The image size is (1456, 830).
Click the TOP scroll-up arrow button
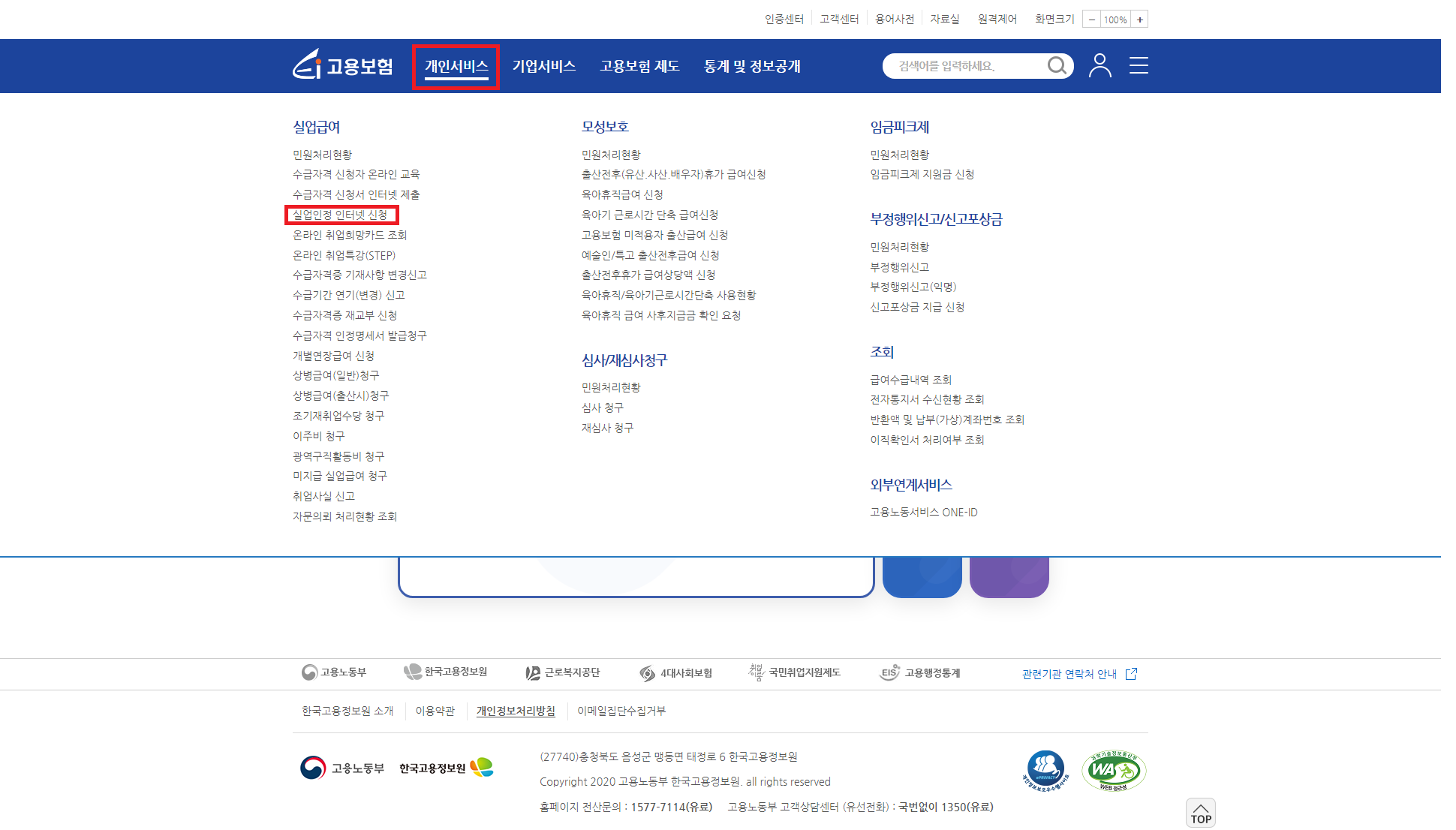coord(1200,813)
